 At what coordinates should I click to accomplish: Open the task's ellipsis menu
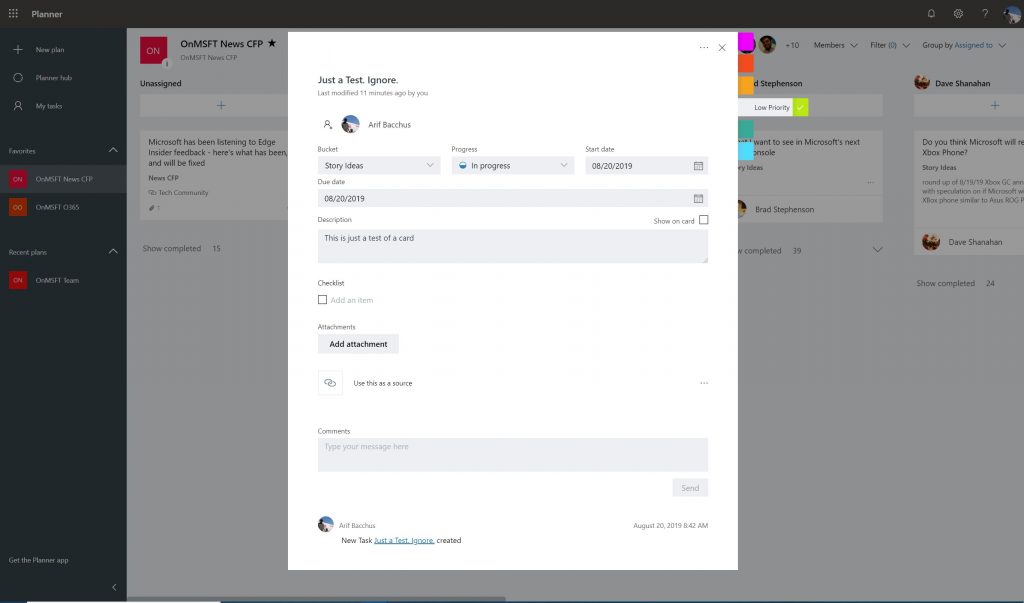[702, 47]
